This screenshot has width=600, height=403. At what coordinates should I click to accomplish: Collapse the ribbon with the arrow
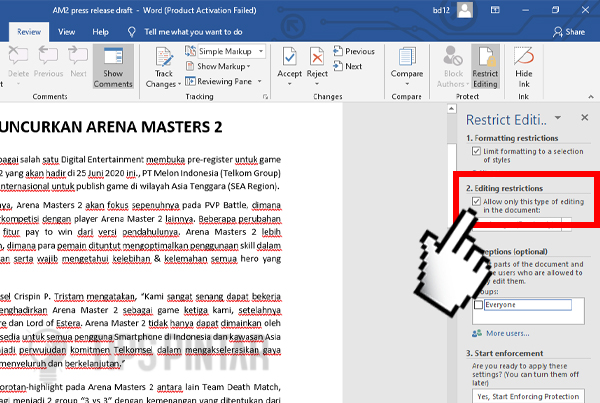(x=591, y=97)
